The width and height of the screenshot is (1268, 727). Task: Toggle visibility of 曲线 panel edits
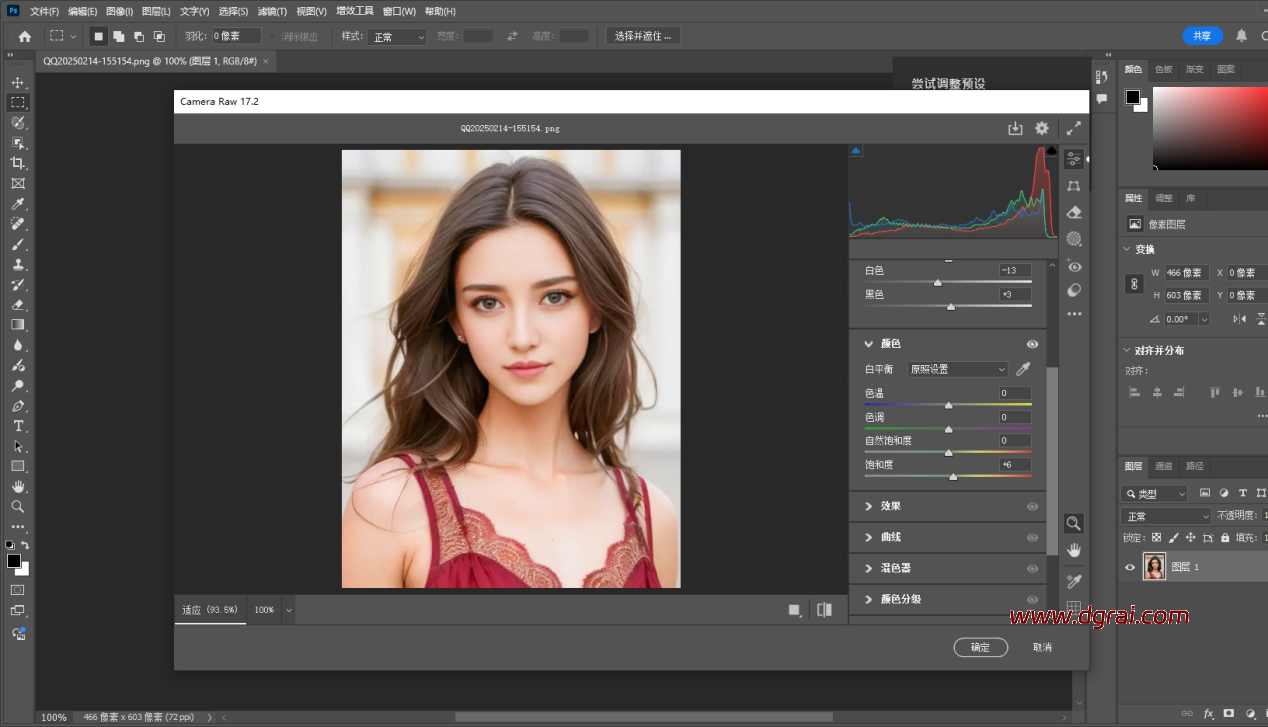coord(1032,538)
